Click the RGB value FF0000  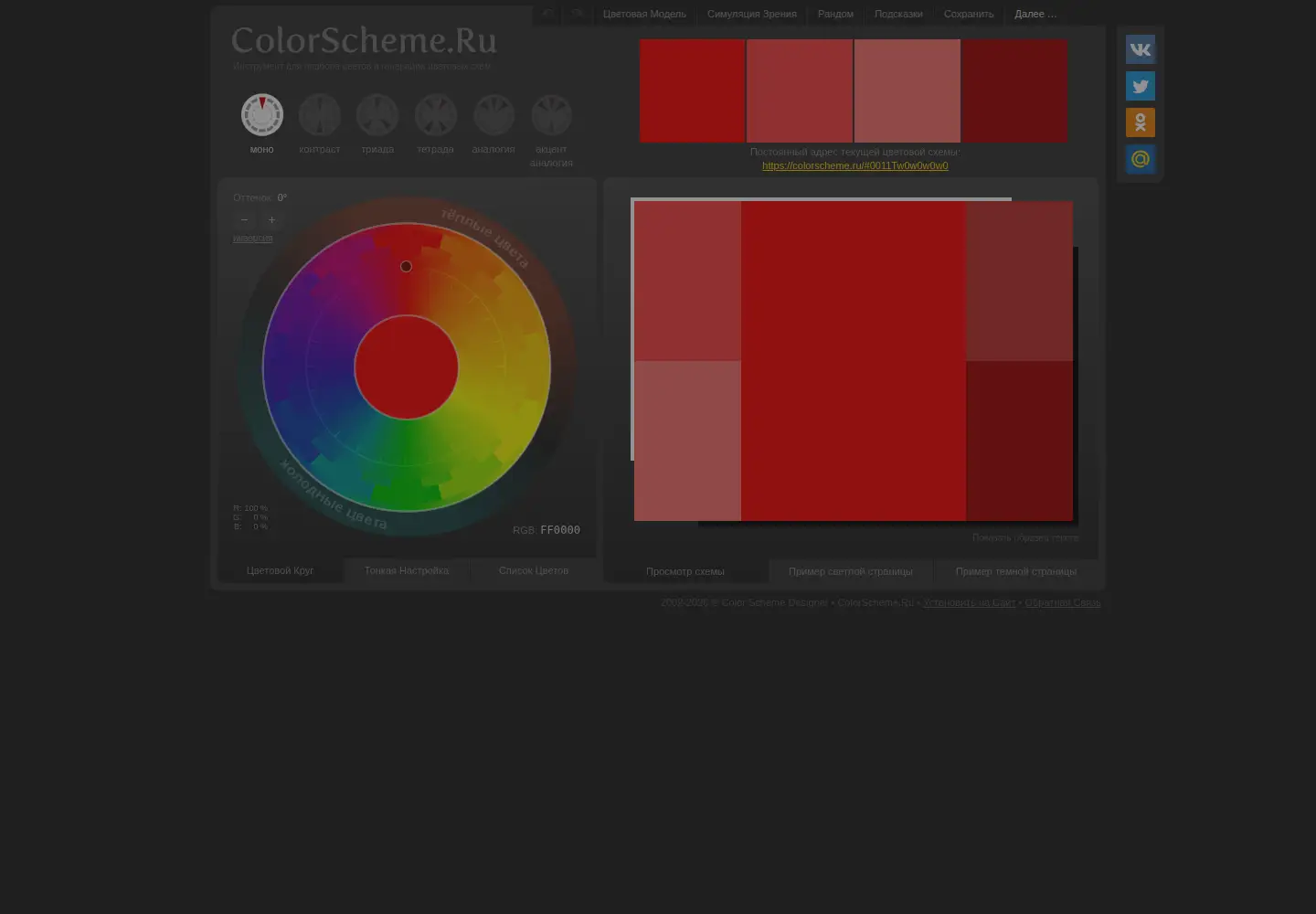[560, 530]
